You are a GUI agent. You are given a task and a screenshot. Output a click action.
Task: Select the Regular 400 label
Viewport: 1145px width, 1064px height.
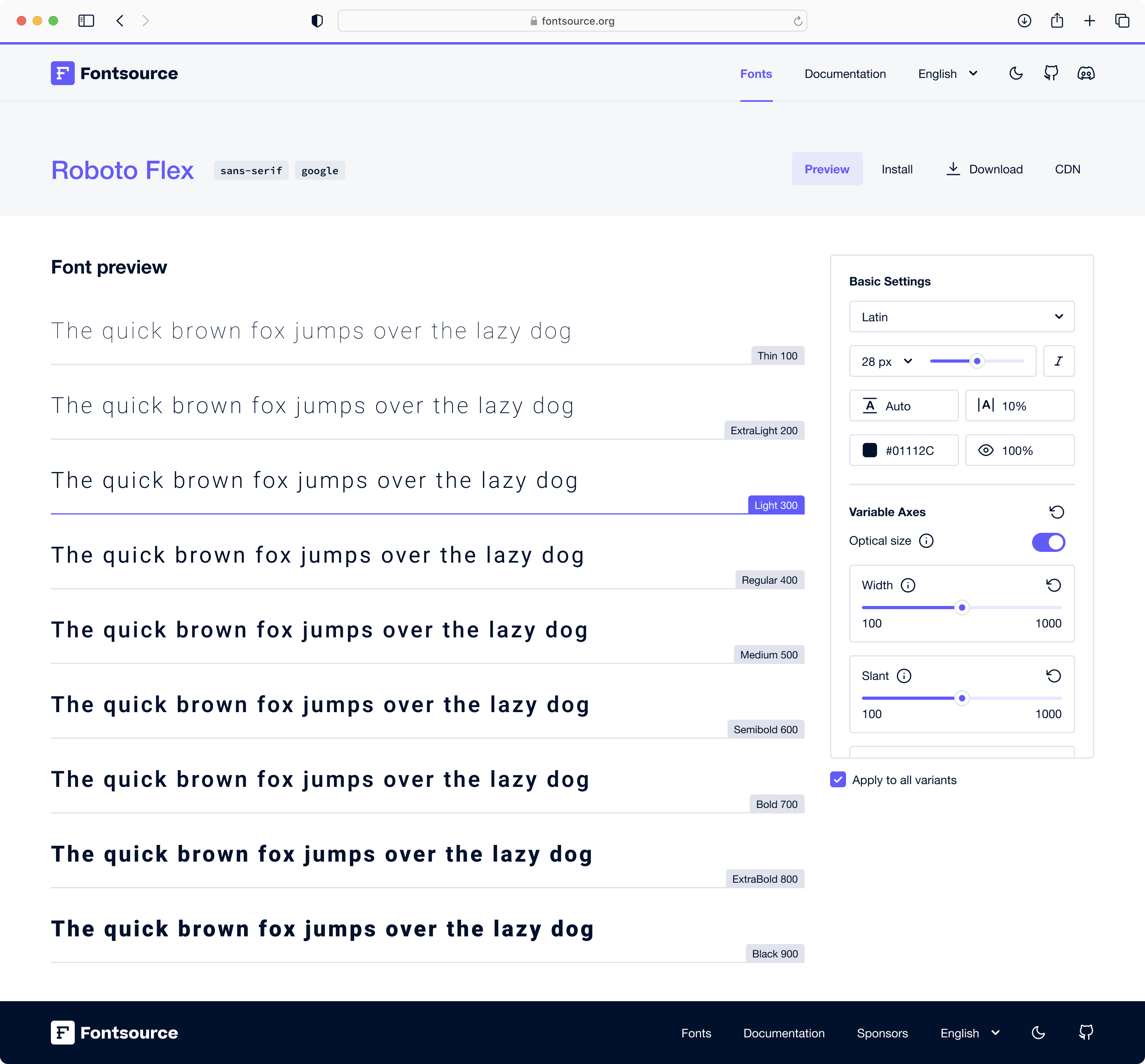pos(769,580)
